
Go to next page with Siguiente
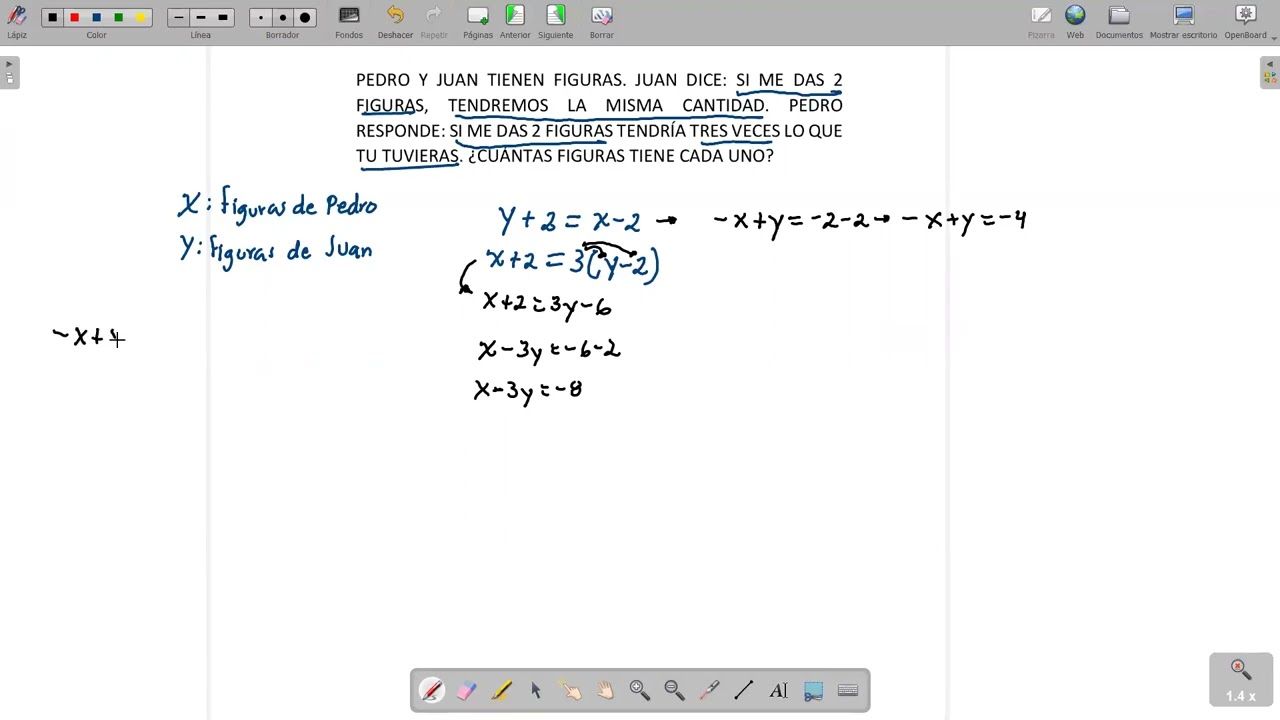[x=555, y=22]
